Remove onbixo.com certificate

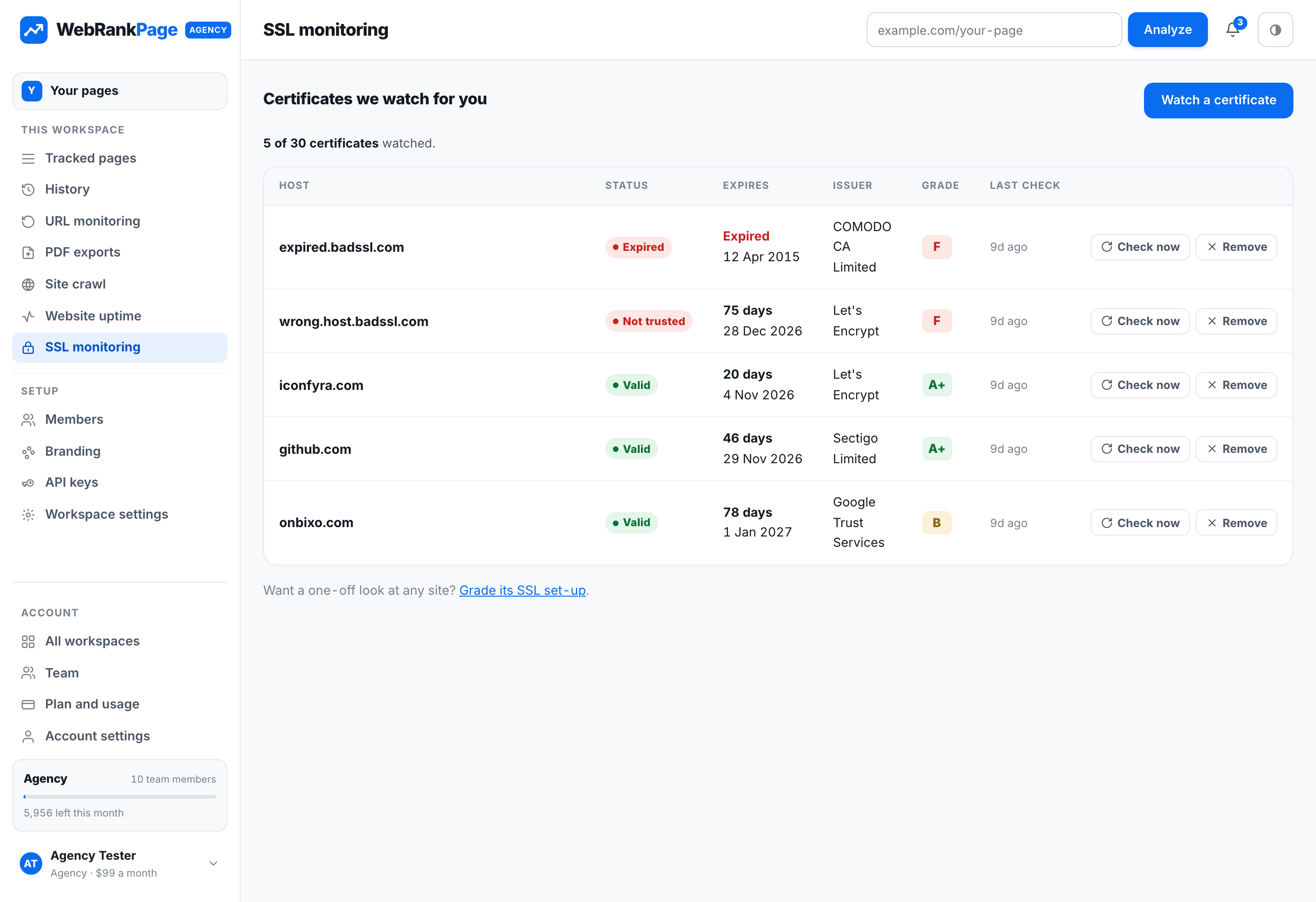pyautogui.click(x=1236, y=523)
